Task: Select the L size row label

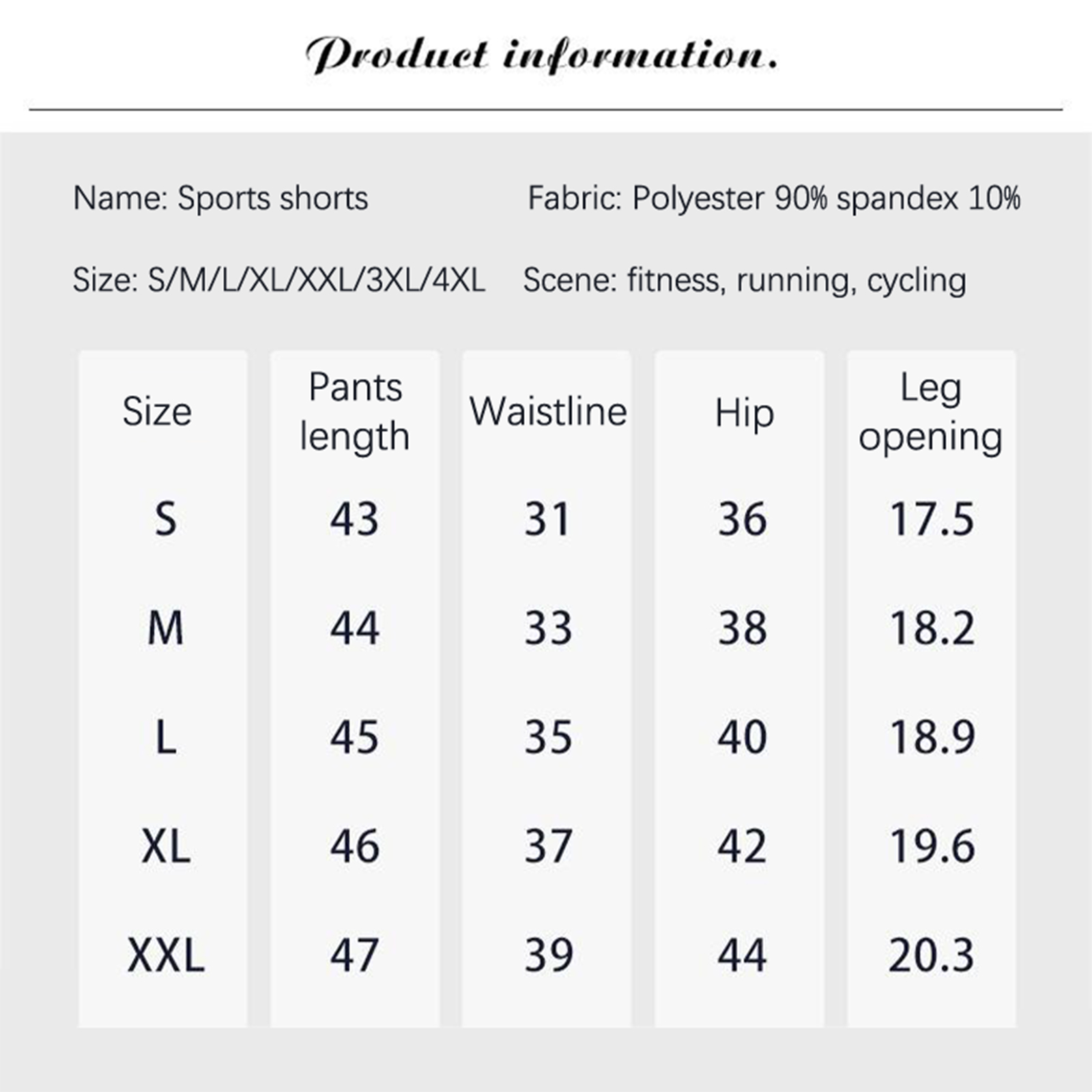Action: point(166,737)
